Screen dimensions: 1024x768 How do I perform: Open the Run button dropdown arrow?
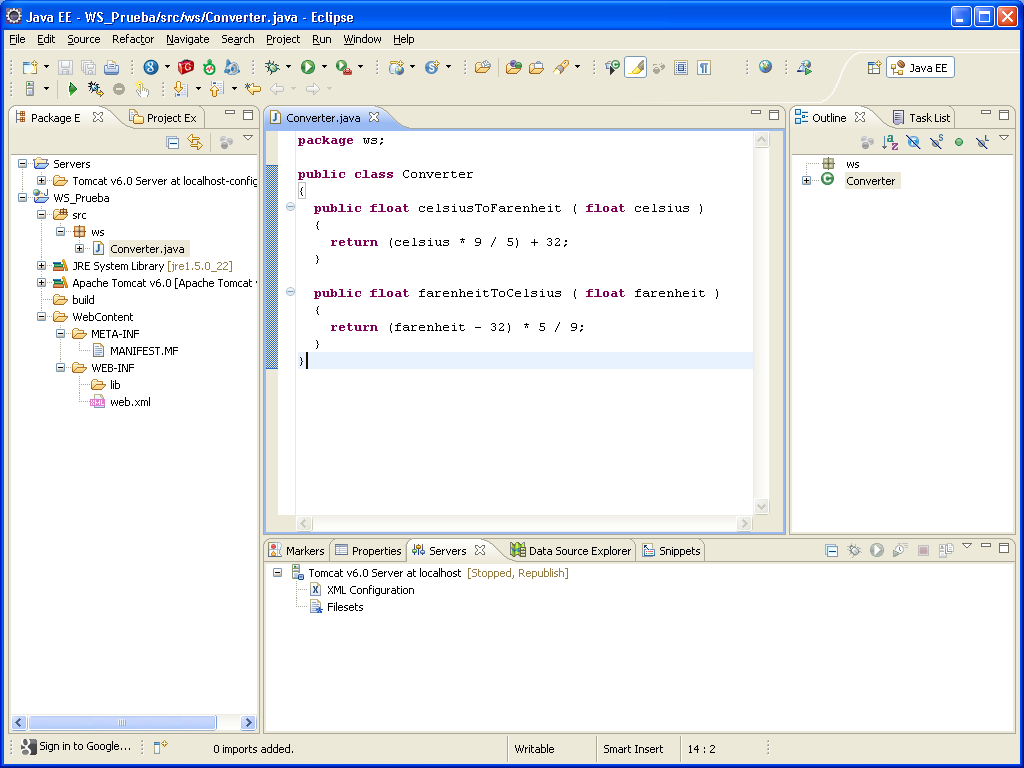tap(324, 67)
